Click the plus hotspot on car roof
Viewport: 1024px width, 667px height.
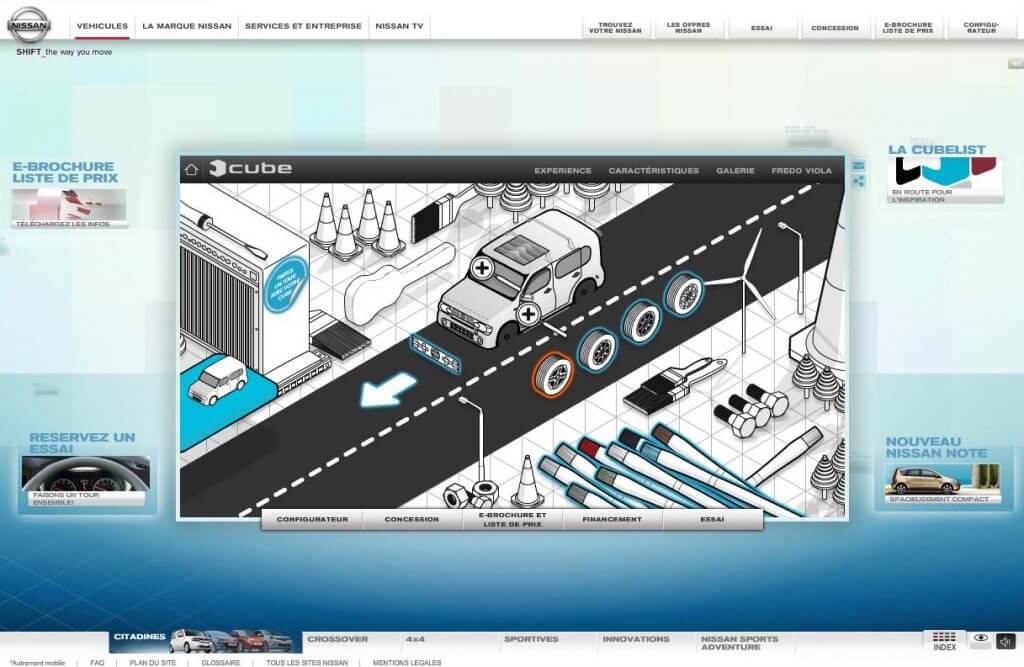(x=482, y=267)
